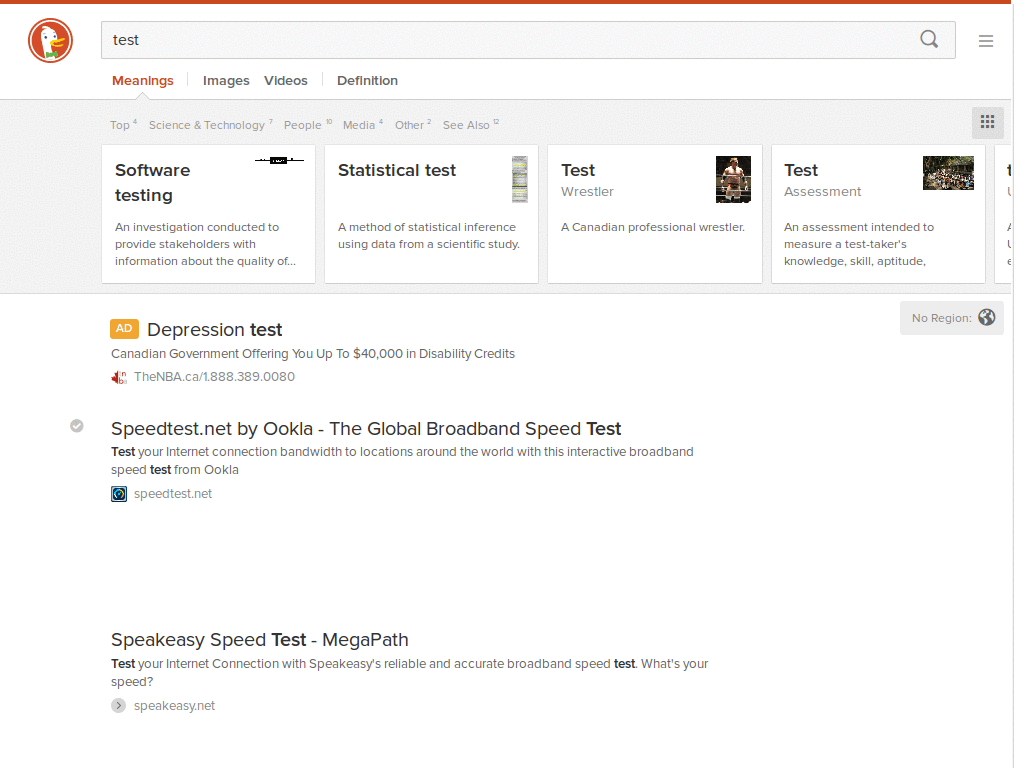
Task: Filter meanings by Media
Action: pyautogui.click(x=362, y=125)
